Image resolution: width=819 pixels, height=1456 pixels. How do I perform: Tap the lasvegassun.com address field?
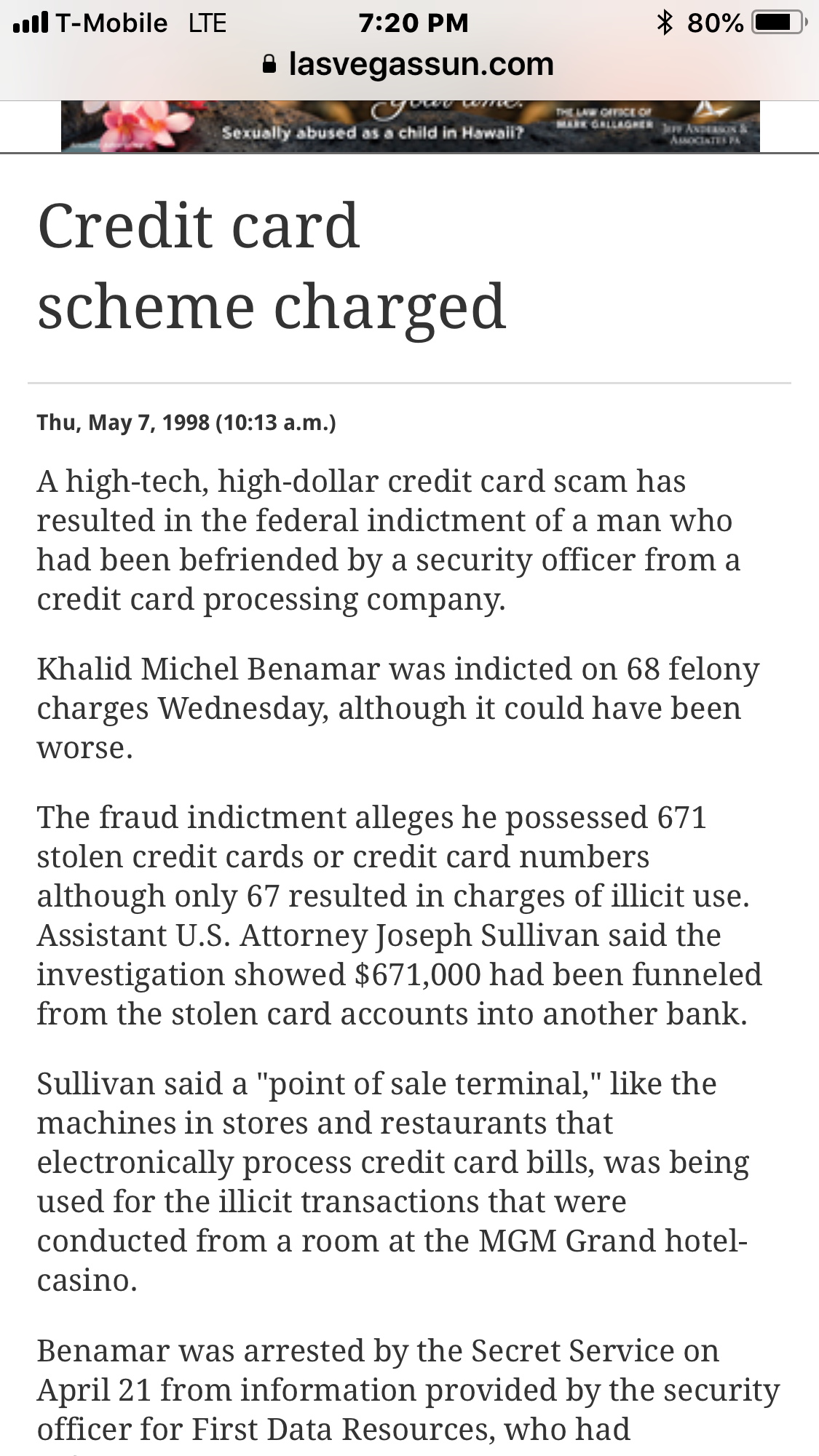pos(408,64)
